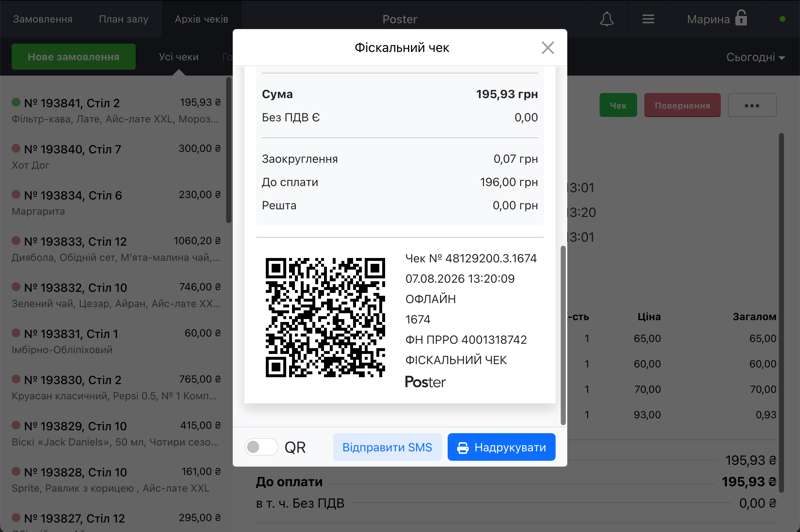Select order № 193827, Стіл 12
The width and height of the screenshot is (800, 532).
pos(116,519)
